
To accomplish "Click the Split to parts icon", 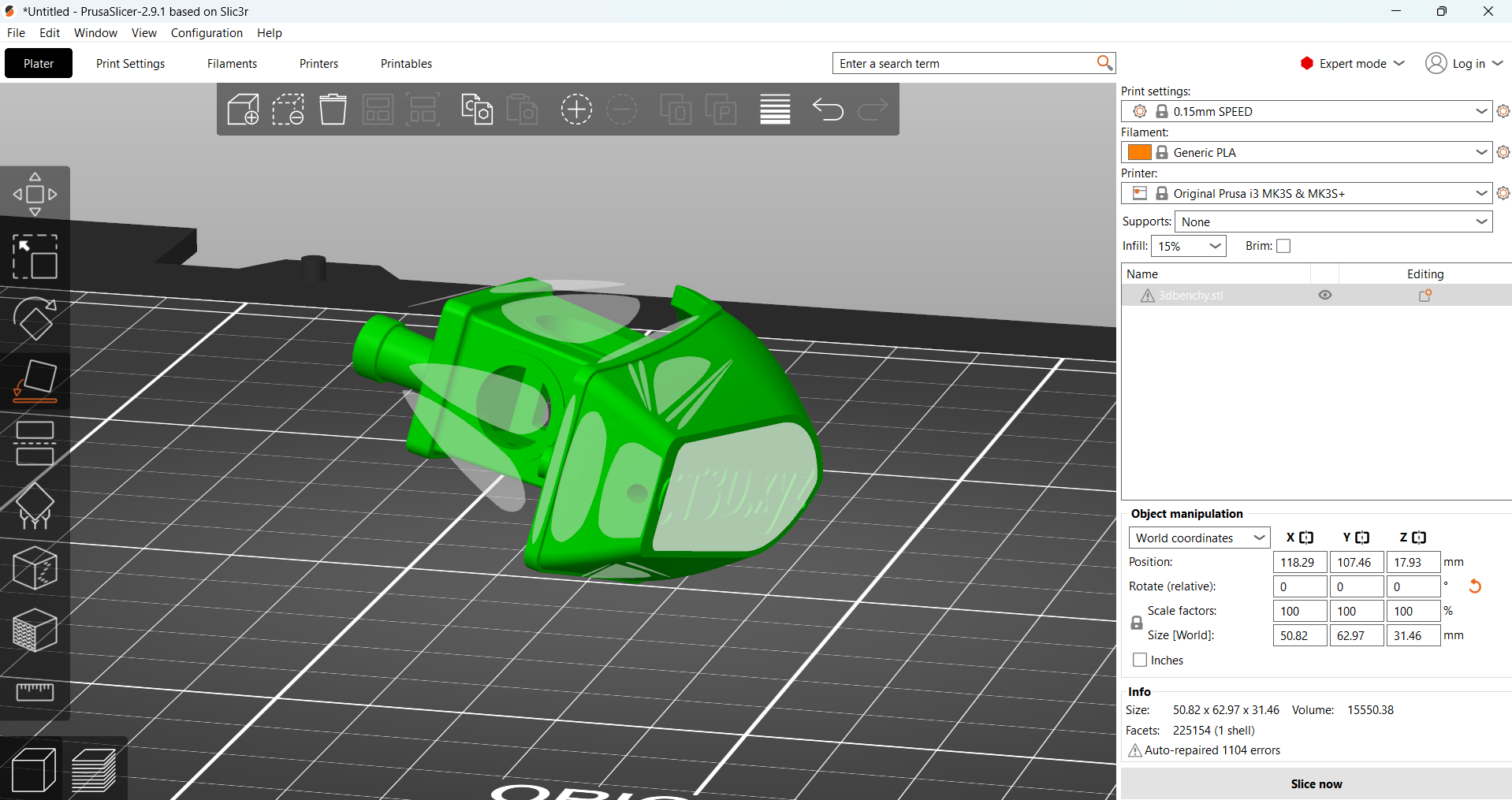I will coord(721,110).
